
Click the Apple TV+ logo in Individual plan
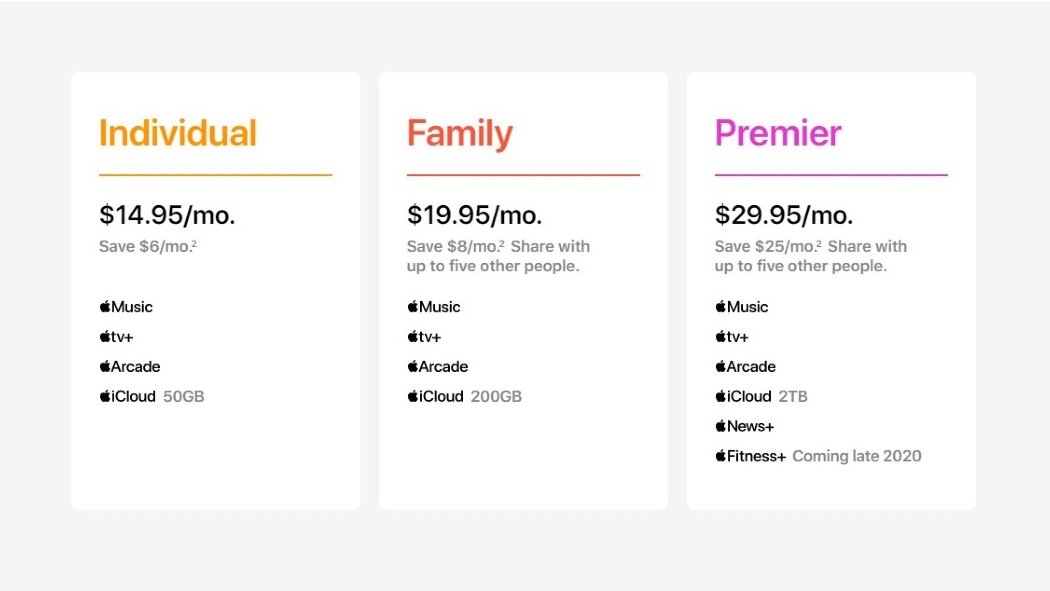pyautogui.click(x=116, y=337)
